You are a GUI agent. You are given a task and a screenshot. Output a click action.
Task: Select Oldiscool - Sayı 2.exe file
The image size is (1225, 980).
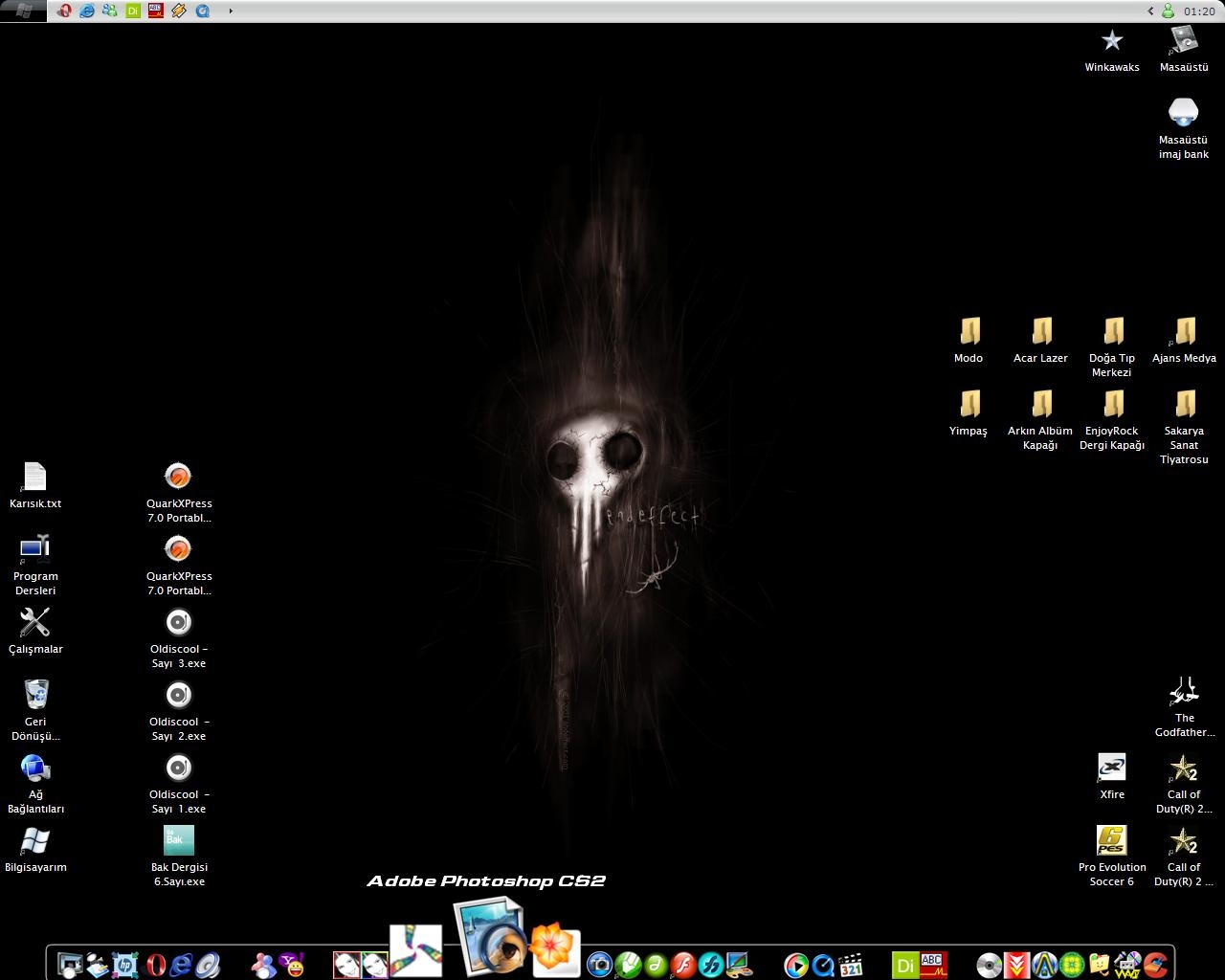click(x=179, y=711)
